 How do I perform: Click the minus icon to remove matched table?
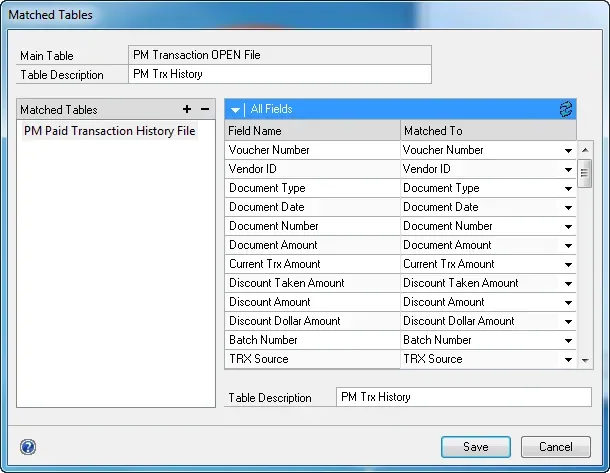205,109
